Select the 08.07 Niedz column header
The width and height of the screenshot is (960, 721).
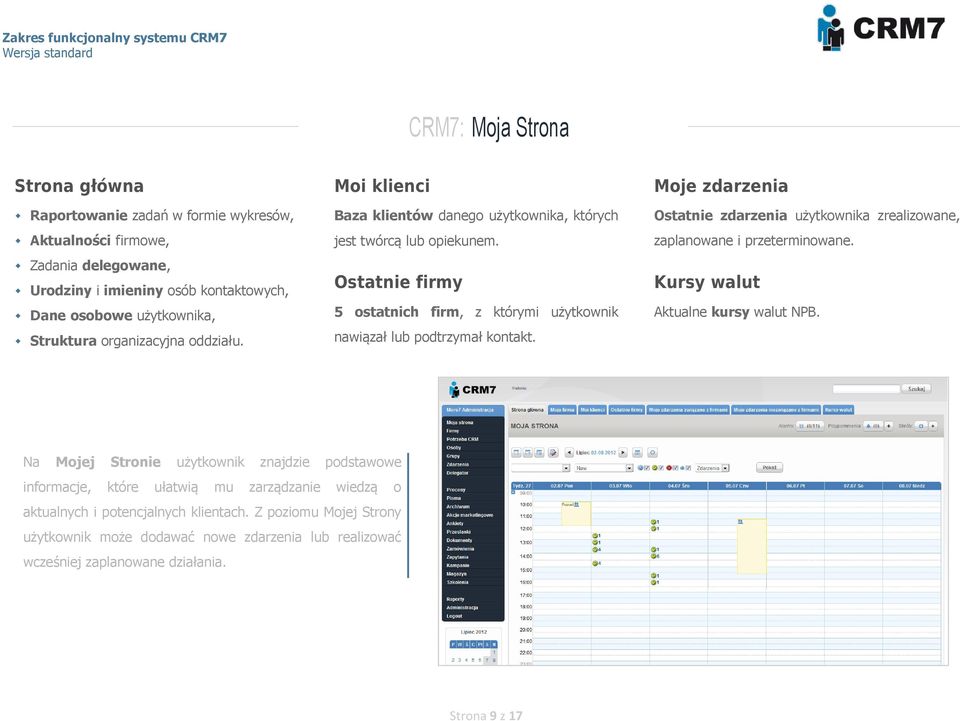pos(912,486)
